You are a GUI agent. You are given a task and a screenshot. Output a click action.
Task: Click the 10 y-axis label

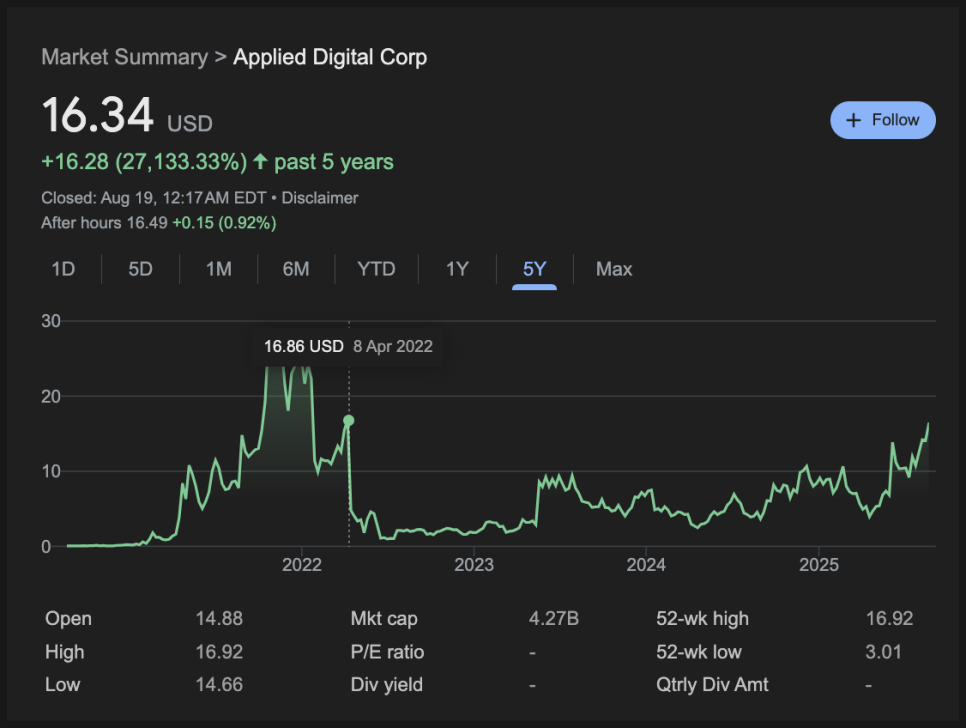click(51, 472)
